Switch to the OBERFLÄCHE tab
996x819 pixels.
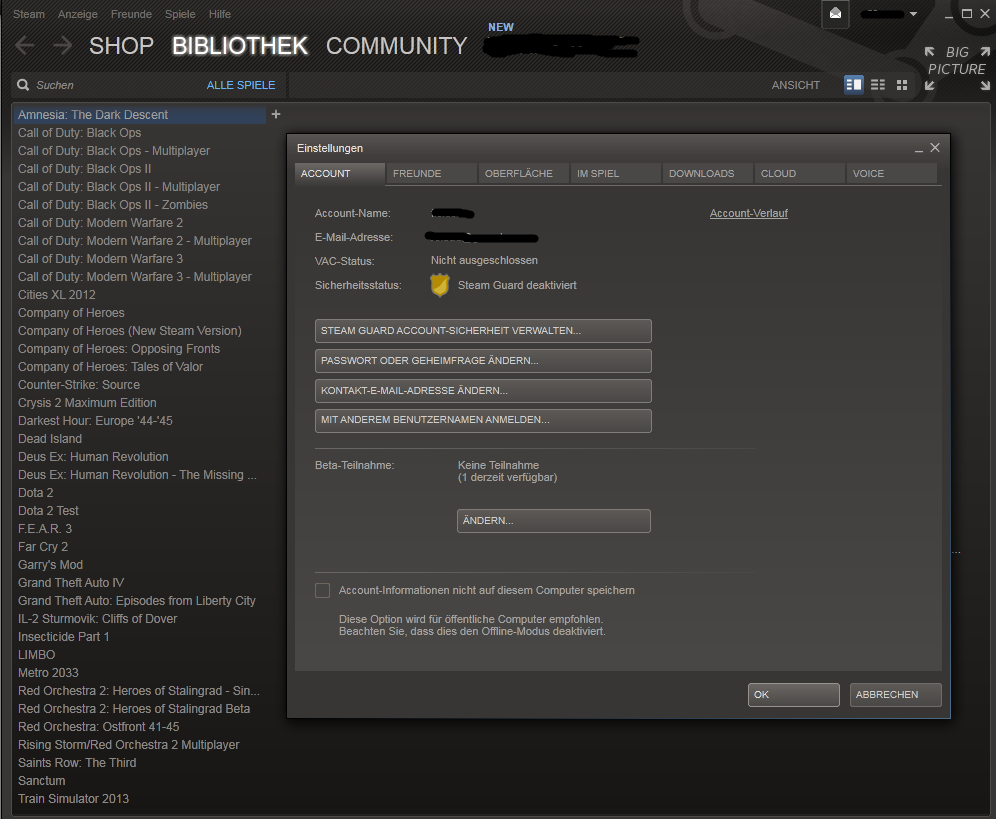click(x=523, y=173)
